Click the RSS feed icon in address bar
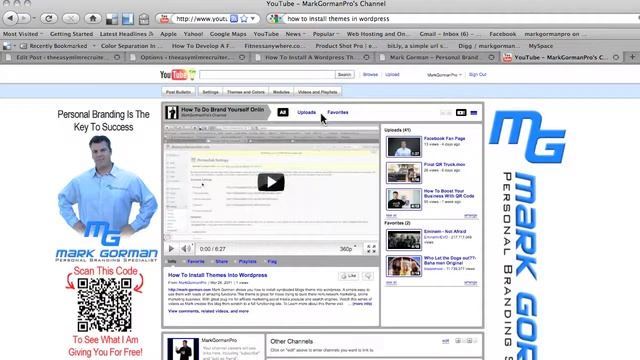The height and width of the screenshot is (360, 640). 234,19
